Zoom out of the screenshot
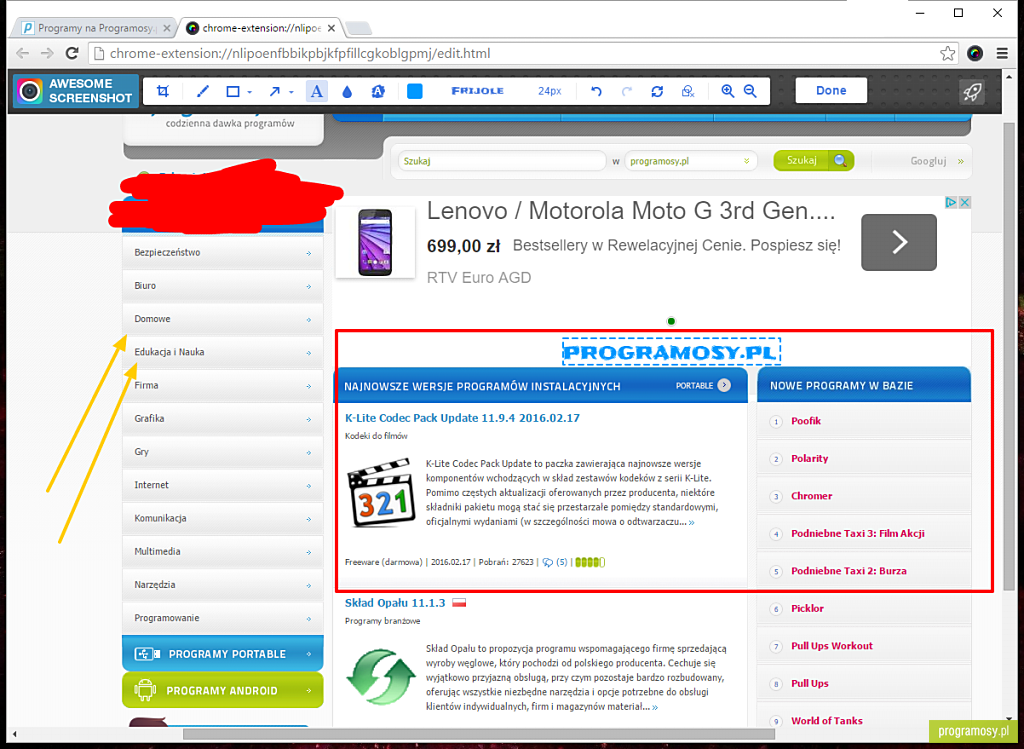 [750, 91]
